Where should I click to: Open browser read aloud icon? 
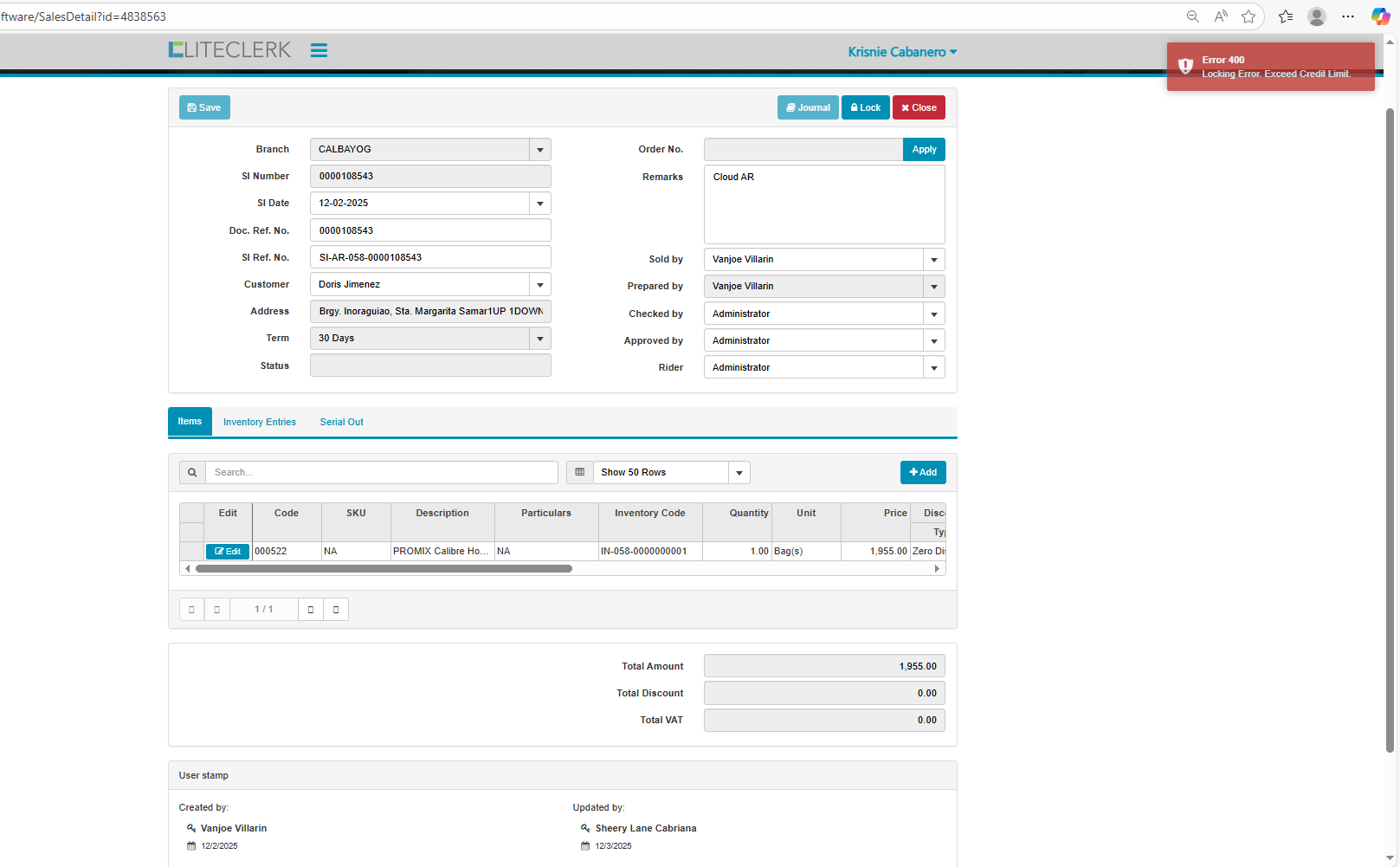click(1221, 16)
